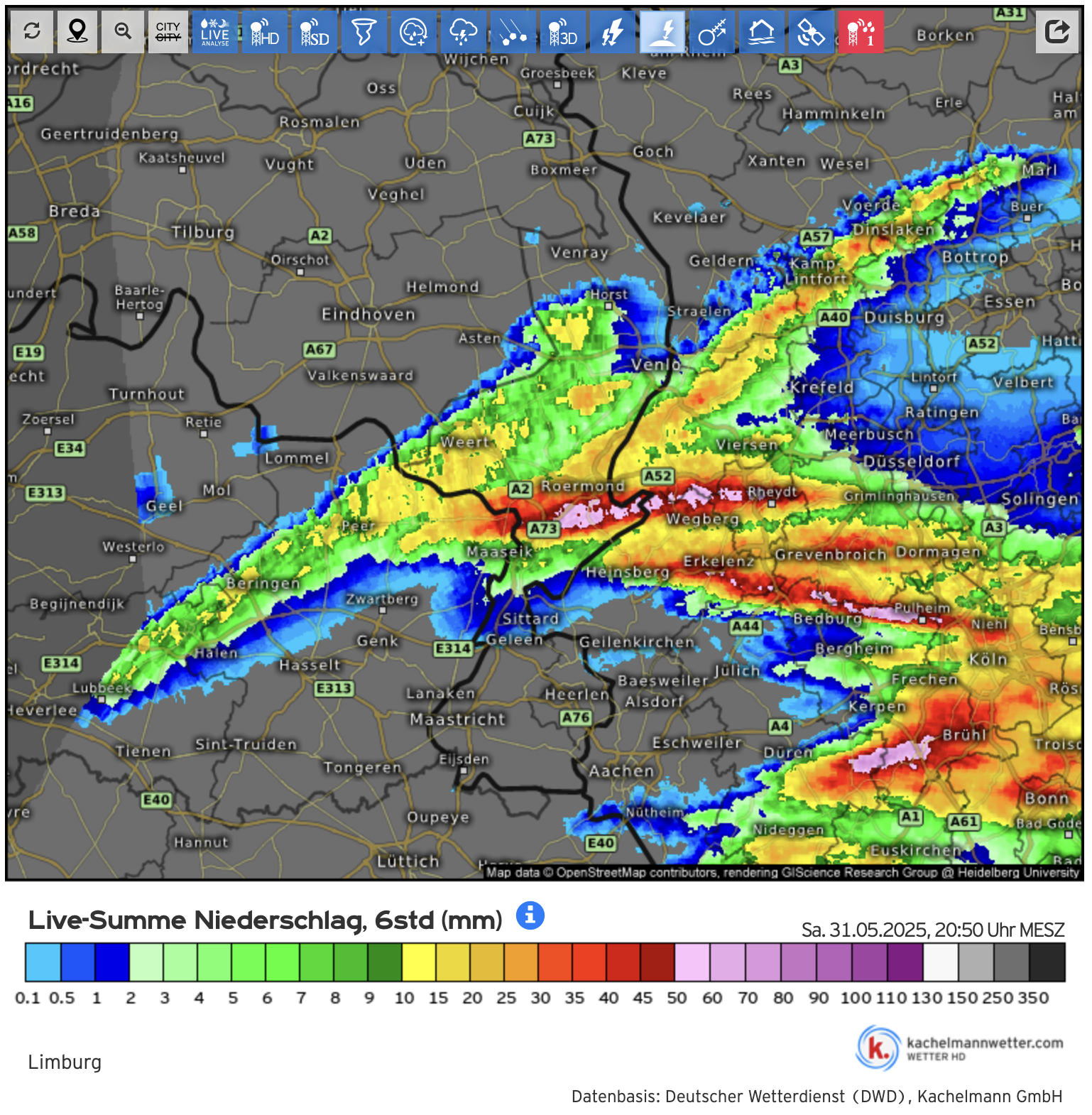Click the zoom out magnifier icon
The height and width of the screenshot is (1115, 1092).
(123, 31)
